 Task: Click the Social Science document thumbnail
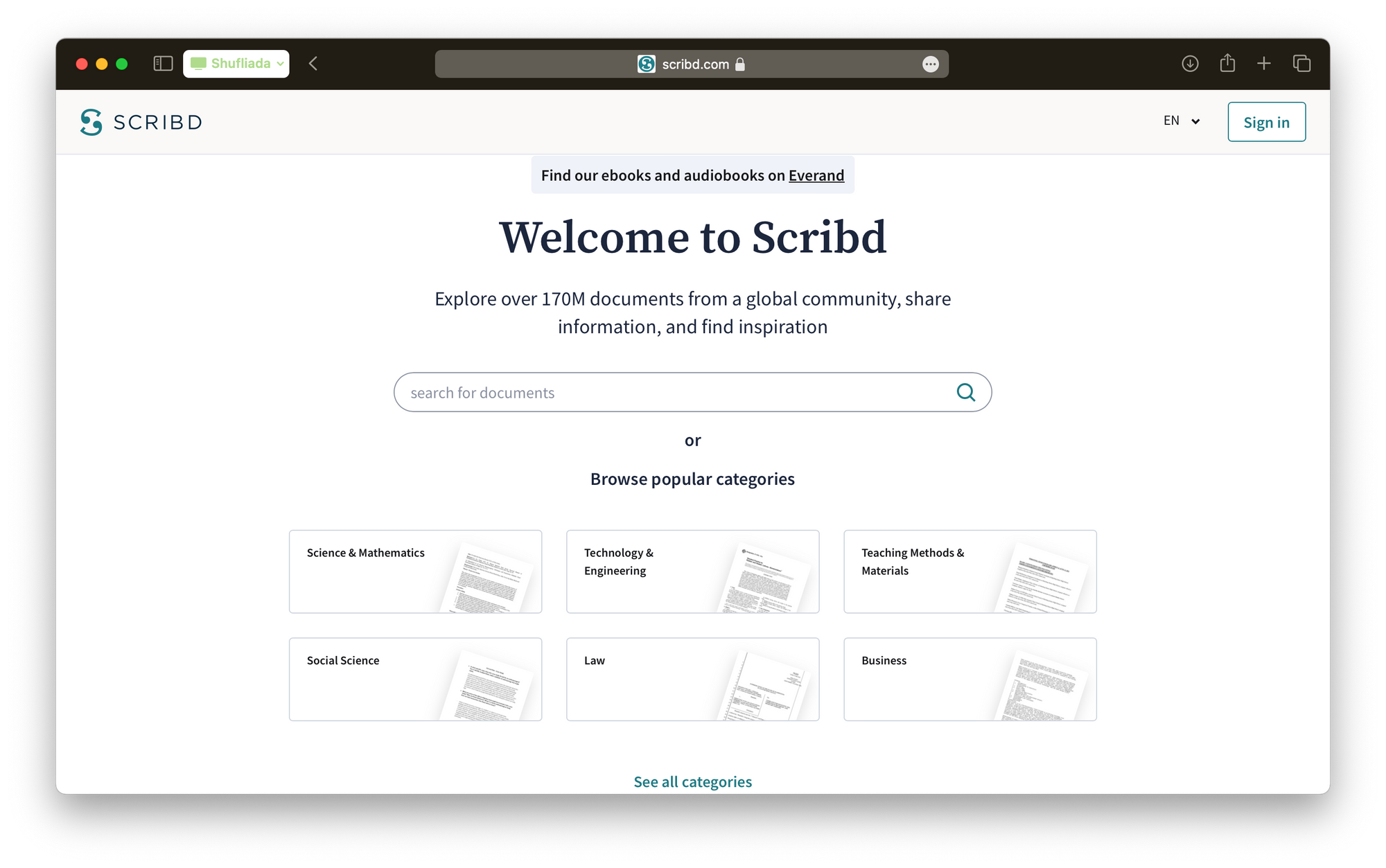point(488,687)
